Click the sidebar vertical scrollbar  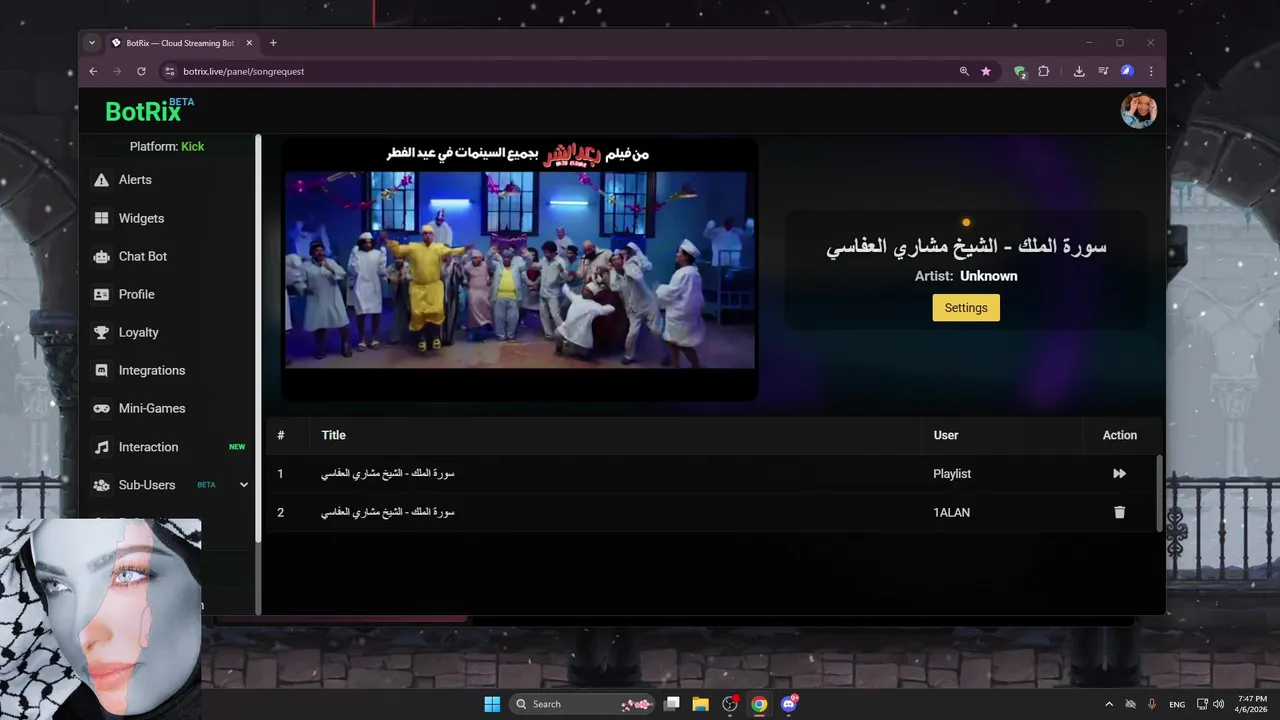coord(258,338)
